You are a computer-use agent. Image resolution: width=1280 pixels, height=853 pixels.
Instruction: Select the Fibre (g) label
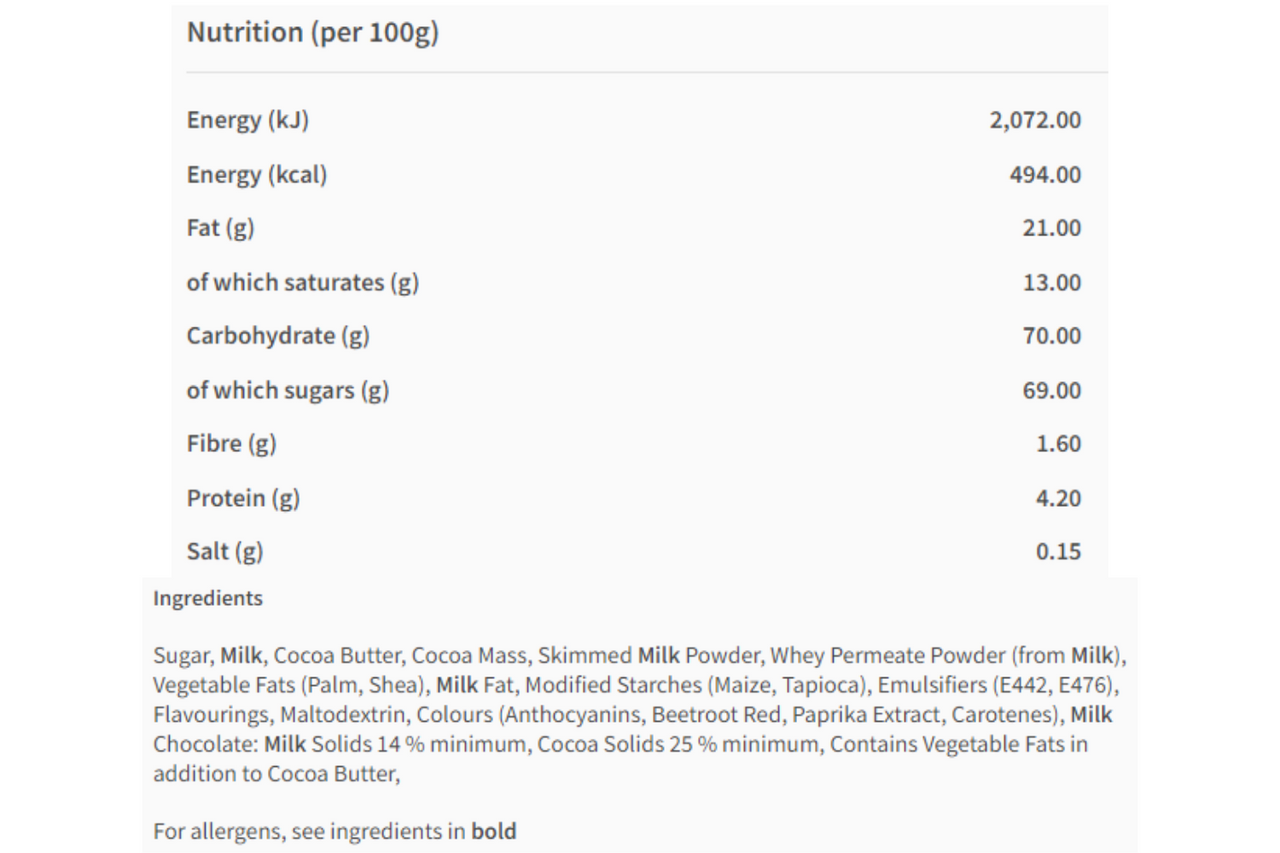[232, 444]
